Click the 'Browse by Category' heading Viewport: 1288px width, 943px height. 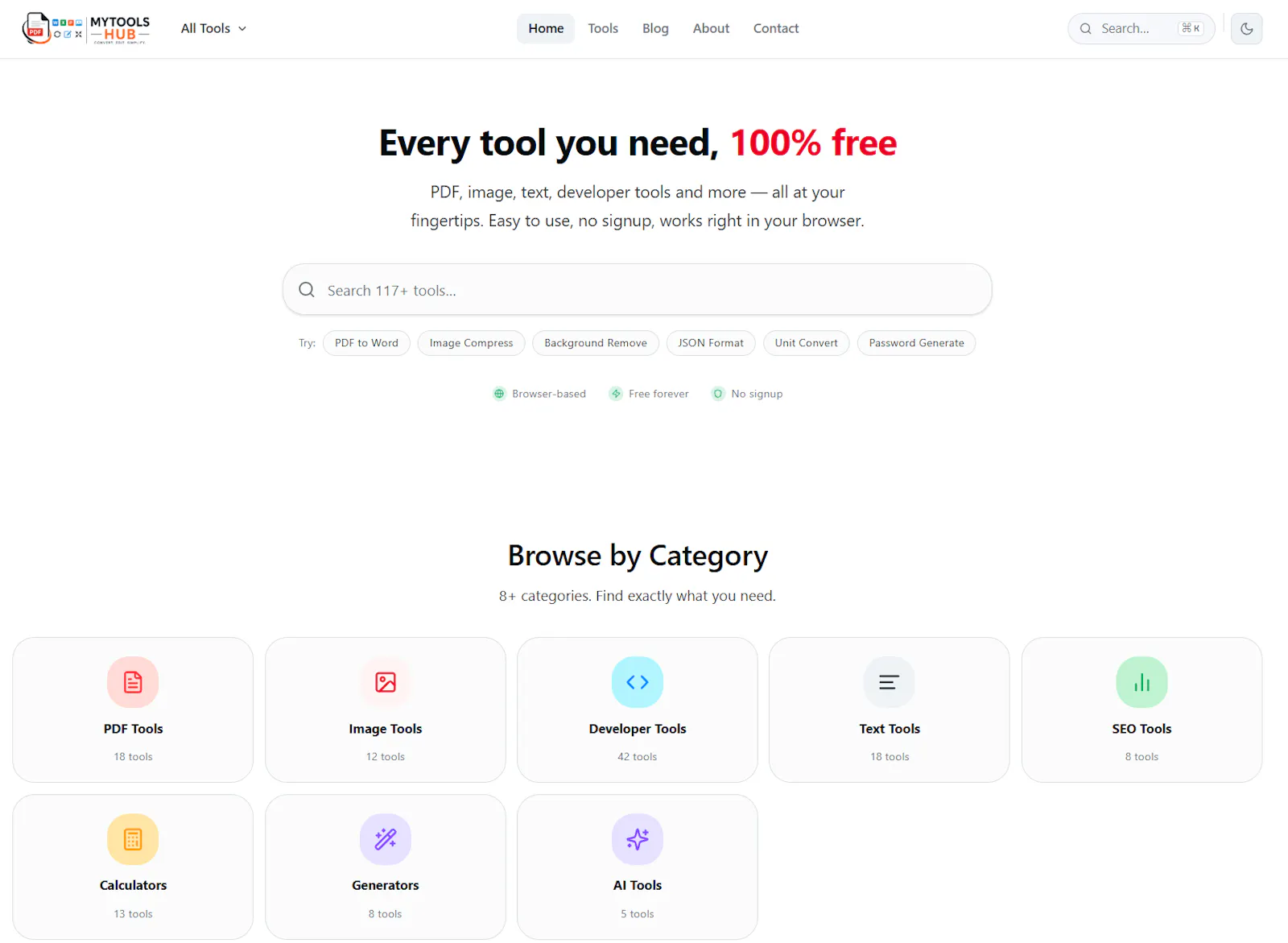[x=638, y=556]
